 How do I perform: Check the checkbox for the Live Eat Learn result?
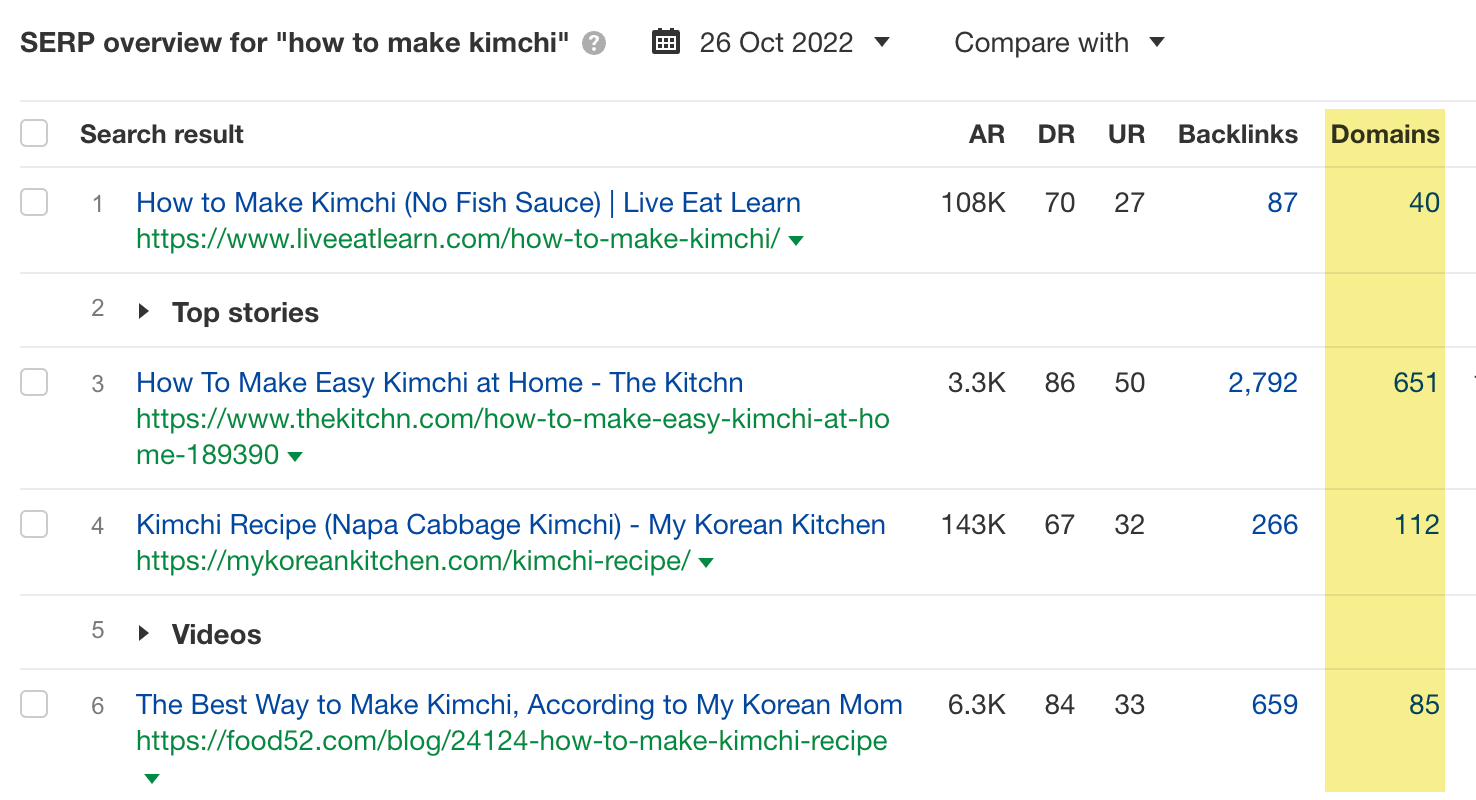tap(34, 201)
